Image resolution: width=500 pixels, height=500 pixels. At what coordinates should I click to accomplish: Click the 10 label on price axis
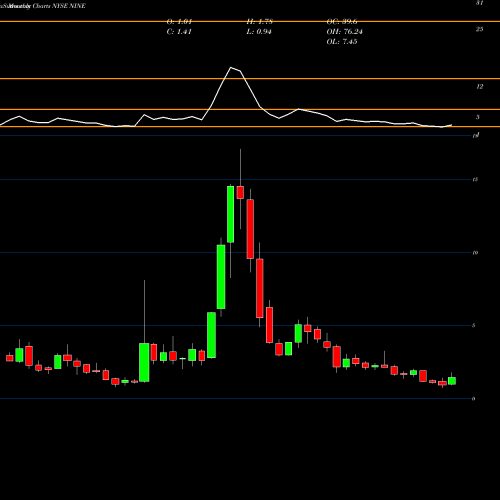click(475, 253)
